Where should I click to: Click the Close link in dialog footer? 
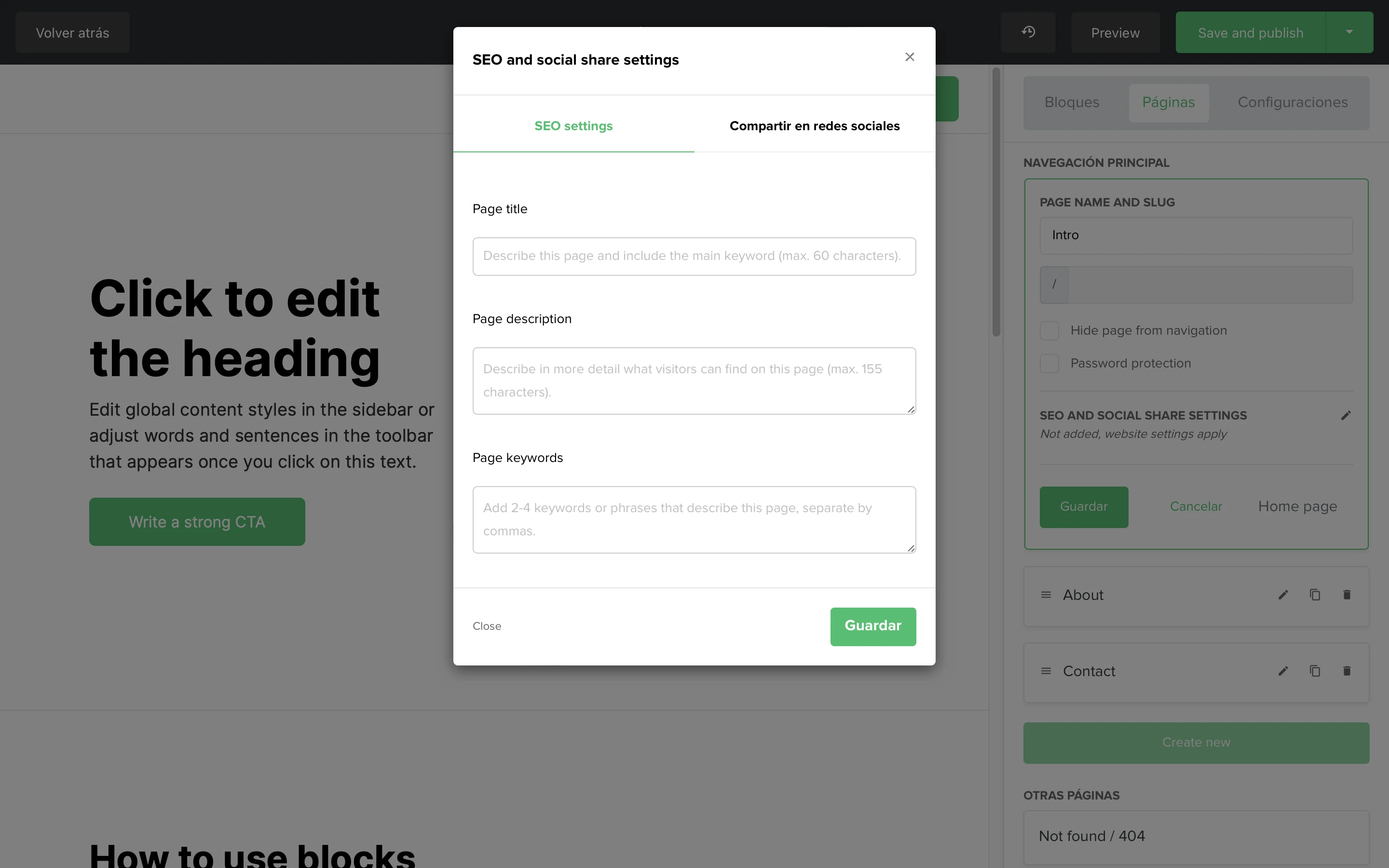487,626
